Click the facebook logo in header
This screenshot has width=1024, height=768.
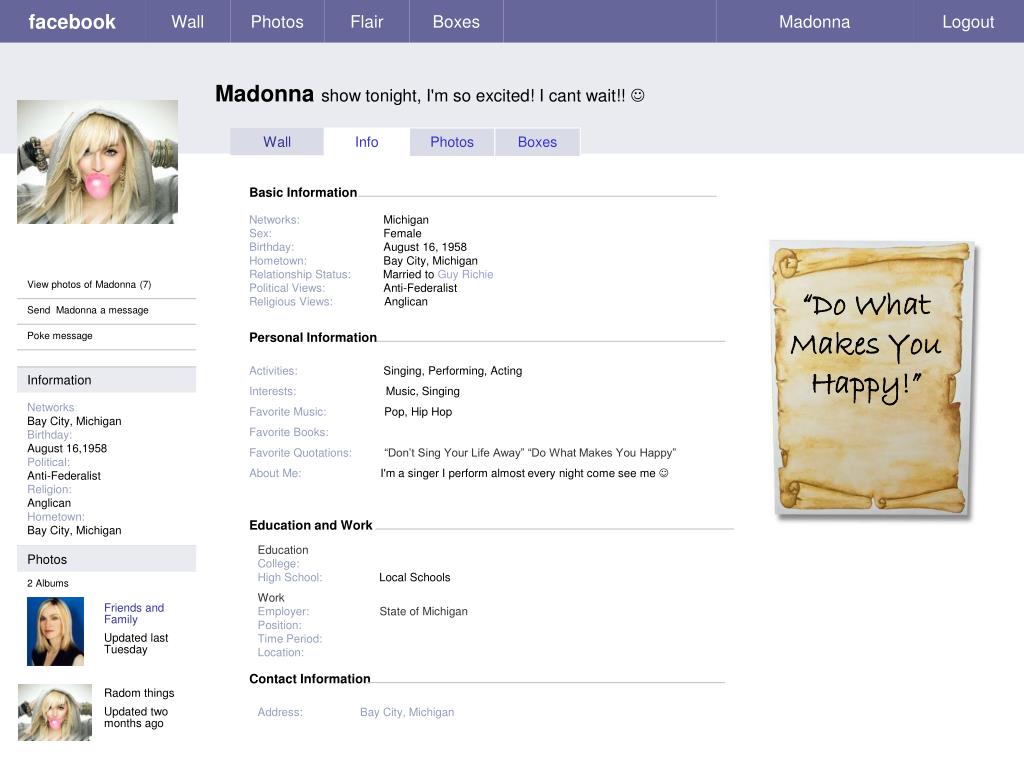point(72,22)
